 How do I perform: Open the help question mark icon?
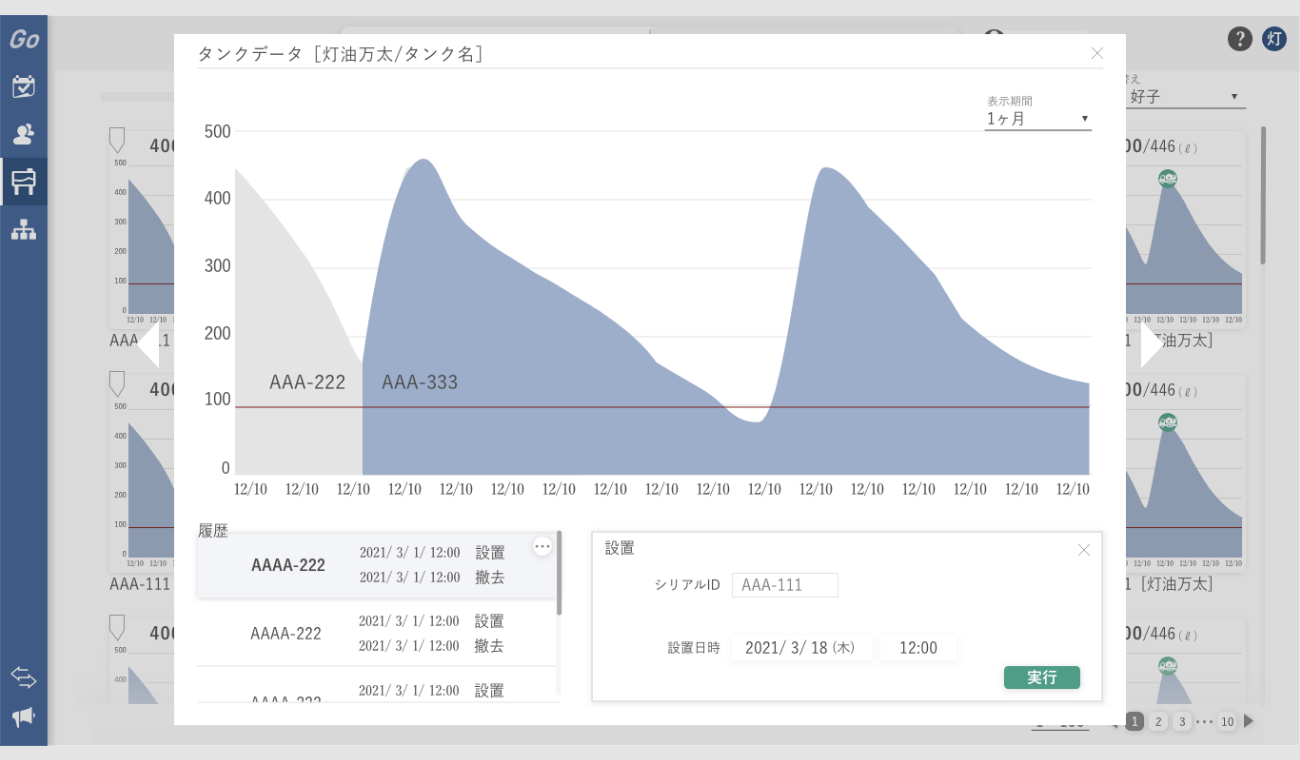point(1240,39)
